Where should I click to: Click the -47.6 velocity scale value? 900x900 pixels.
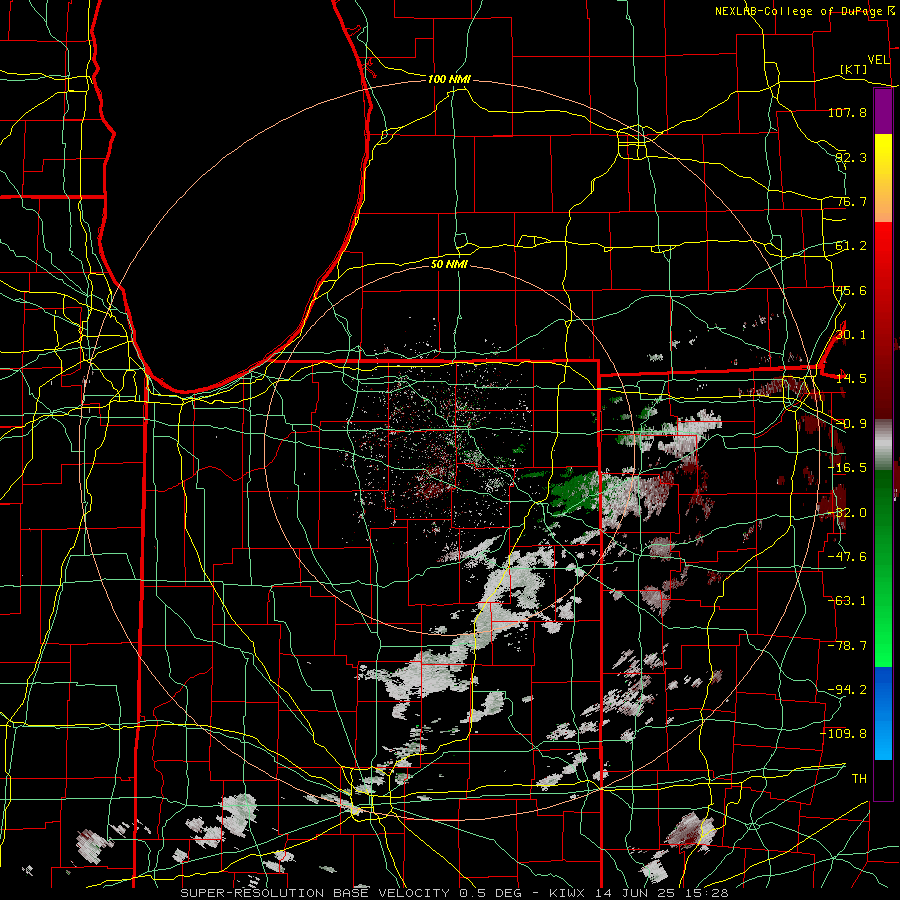coord(847,557)
